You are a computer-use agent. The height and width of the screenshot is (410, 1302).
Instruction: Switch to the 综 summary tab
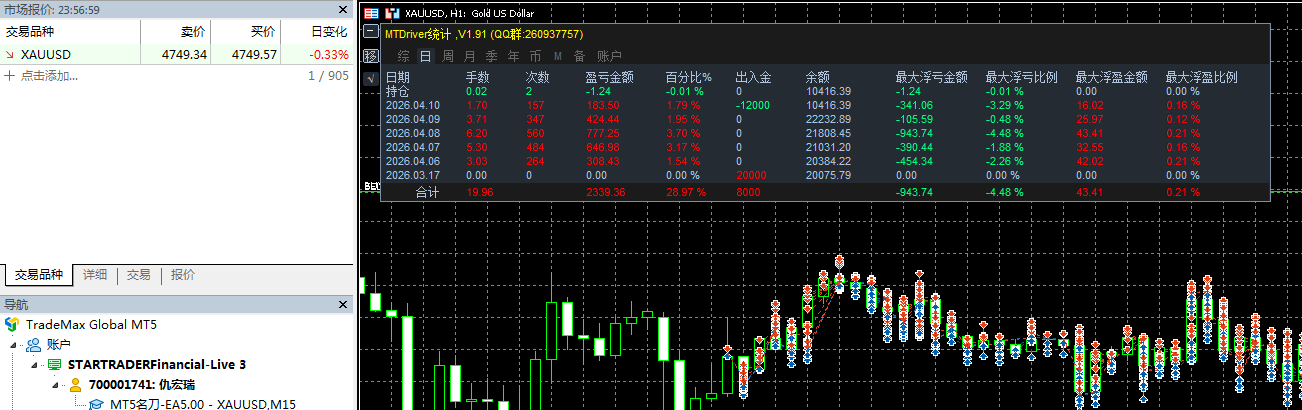pyautogui.click(x=404, y=56)
